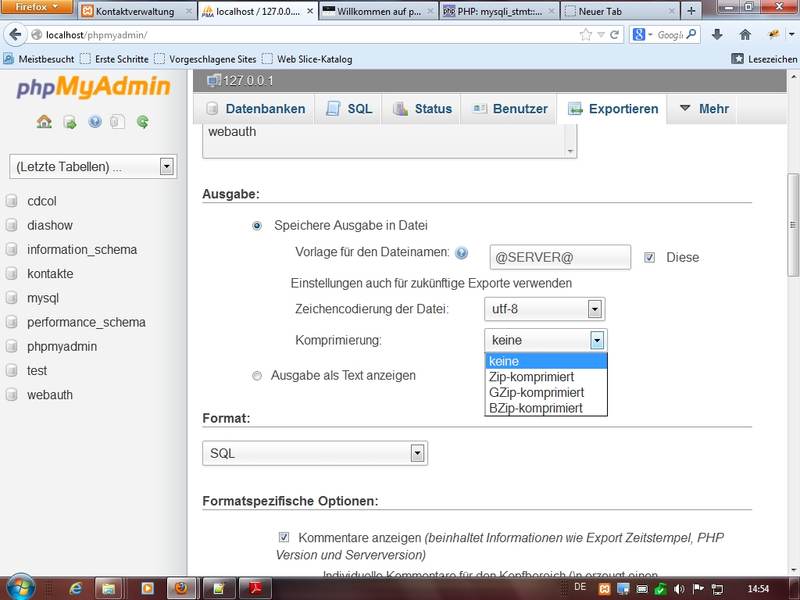Viewport: 800px width, 600px height.
Task: Select 'Ausgabe als Text anzeigen' option
Action: [x=257, y=376]
